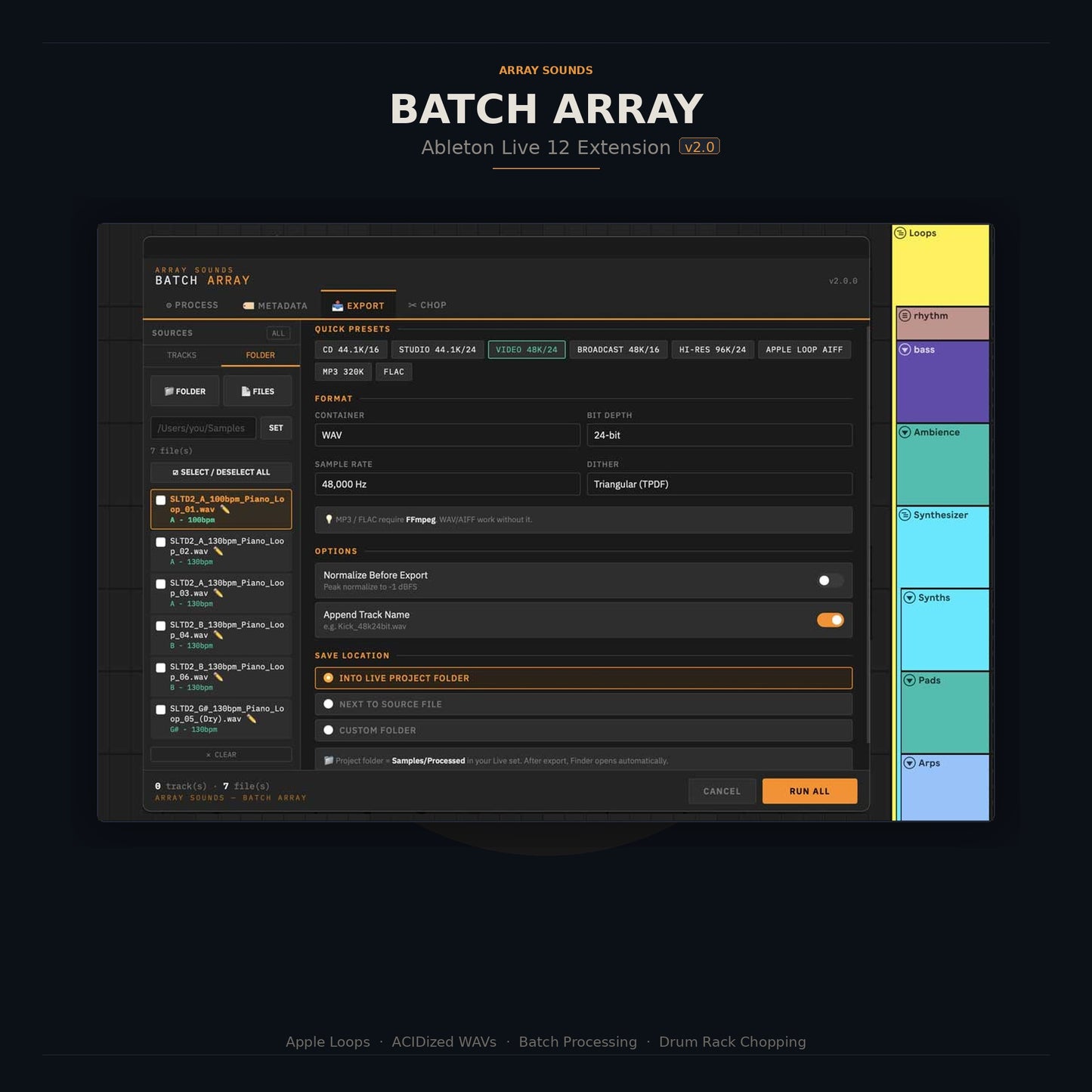Click the Cancel button
The width and height of the screenshot is (1092, 1092).
point(722,791)
